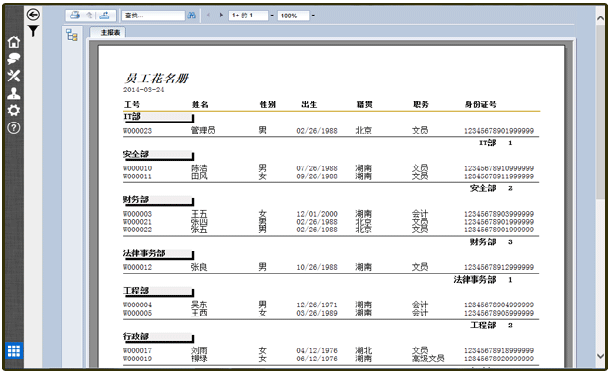Open the 100% zoom dropdown arrow

[x=313, y=16]
